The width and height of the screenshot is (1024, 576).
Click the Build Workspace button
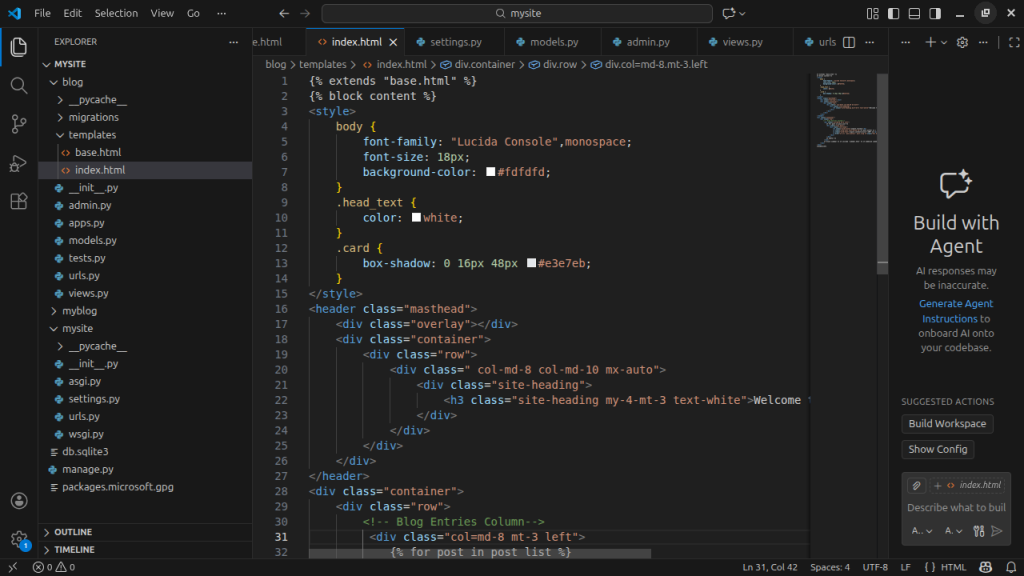[x=947, y=424]
